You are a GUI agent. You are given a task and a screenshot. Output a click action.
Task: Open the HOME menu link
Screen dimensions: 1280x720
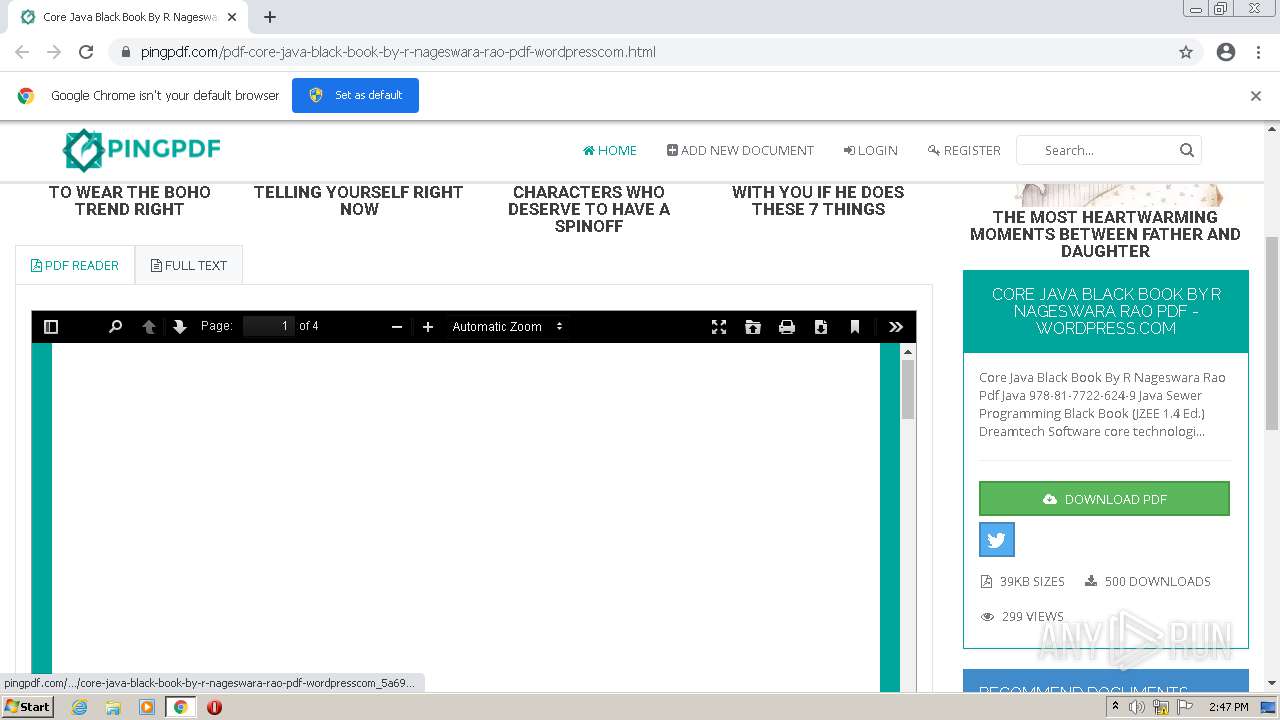pyautogui.click(x=610, y=150)
